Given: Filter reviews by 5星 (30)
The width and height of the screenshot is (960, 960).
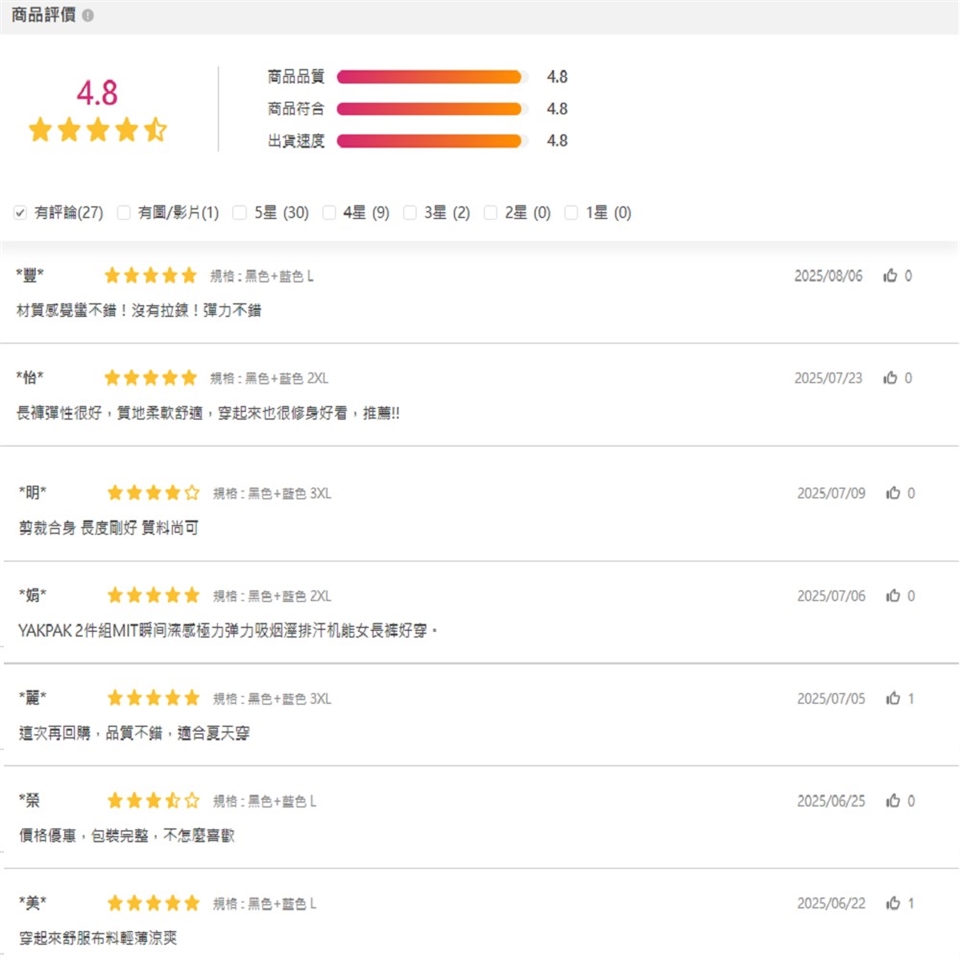Looking at the screenshot, I should point(240,213).
